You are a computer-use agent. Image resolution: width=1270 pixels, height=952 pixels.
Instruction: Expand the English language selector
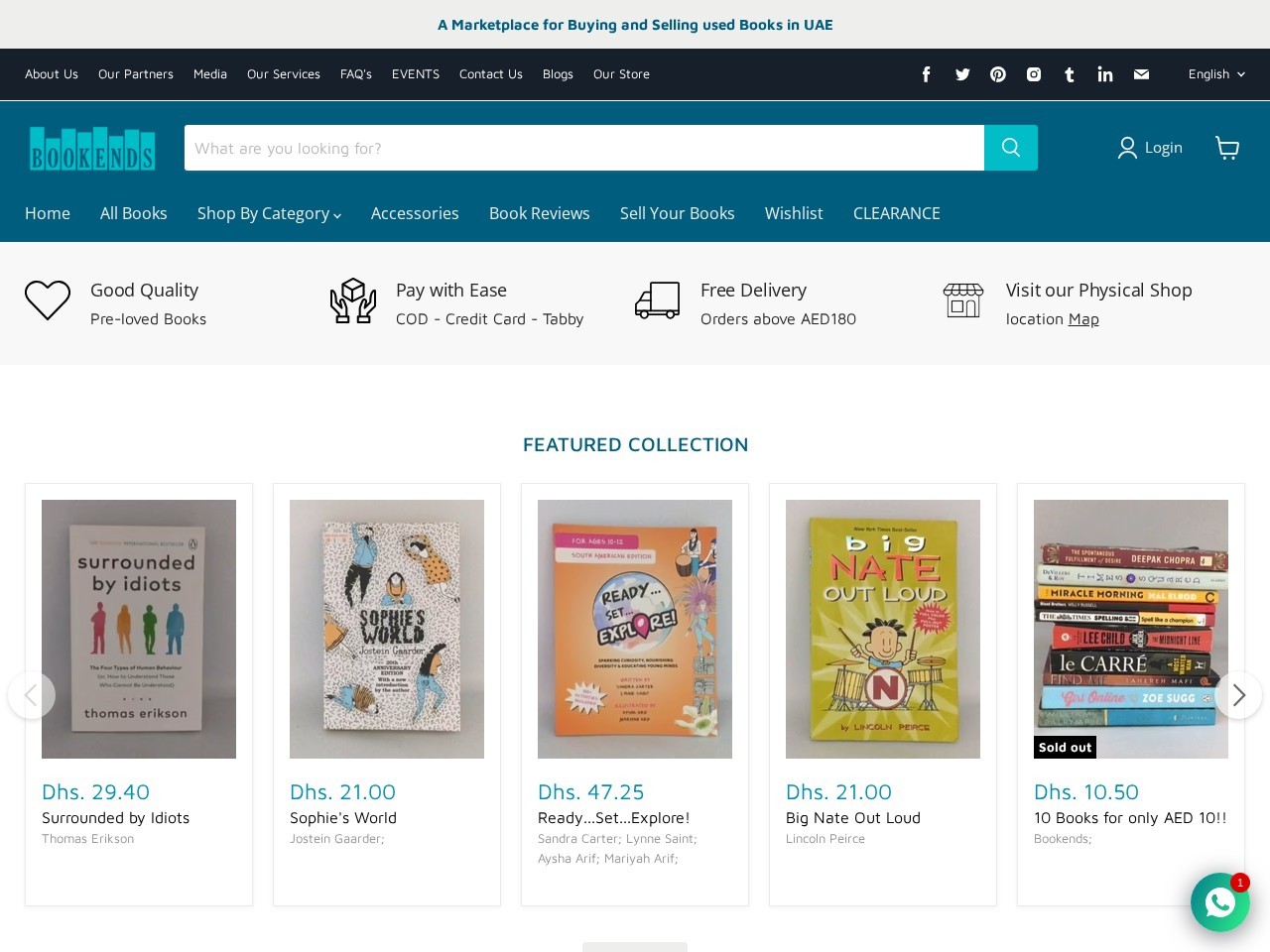[x=1214, y=74]
